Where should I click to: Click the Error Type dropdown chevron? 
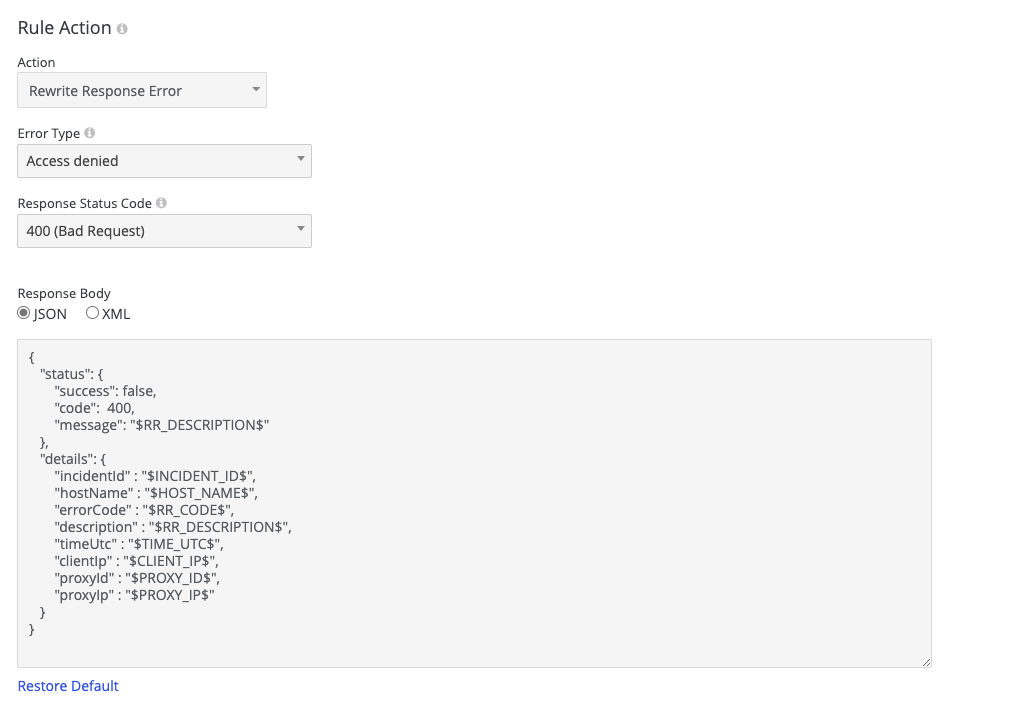point(299,160)
